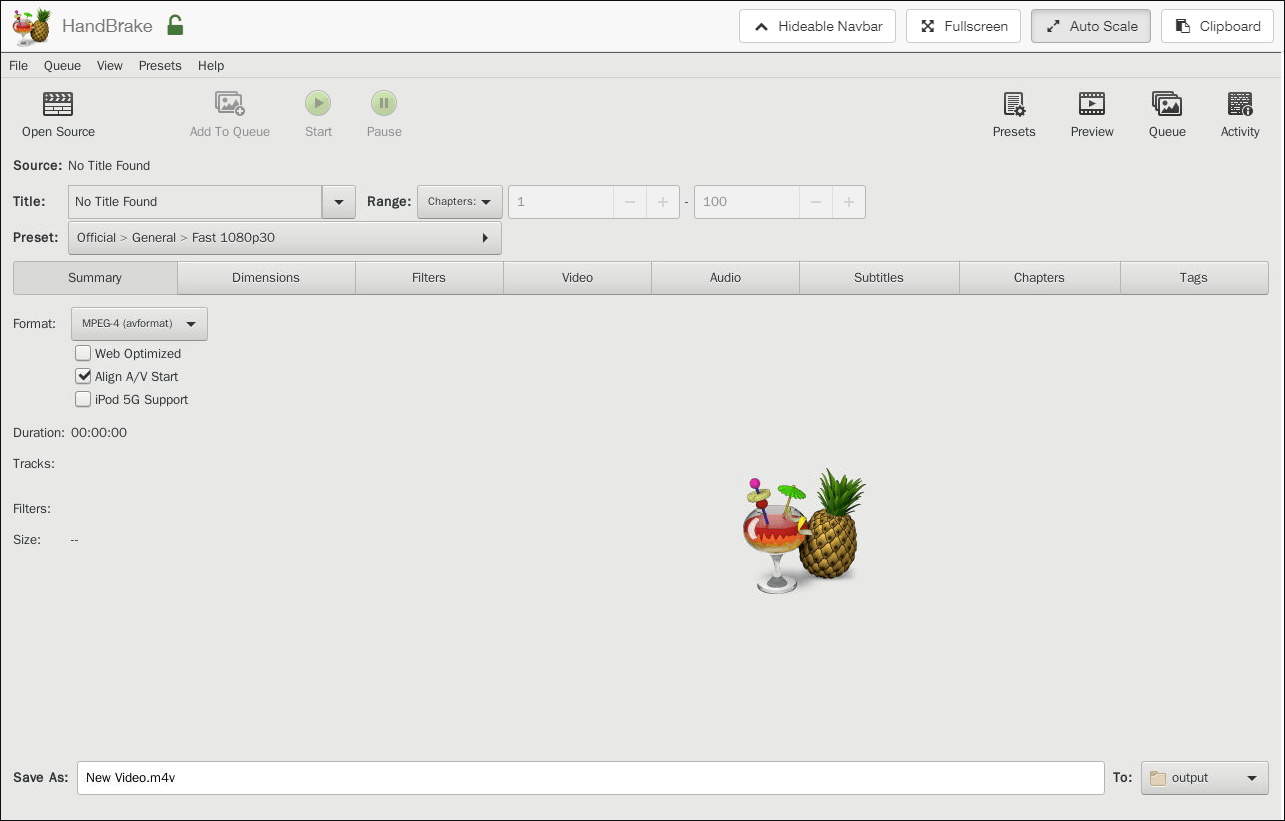This screenshot has height=821, width=1285.
Task: Click the end chapter field showing 100
Action: [x=747, y=202]
